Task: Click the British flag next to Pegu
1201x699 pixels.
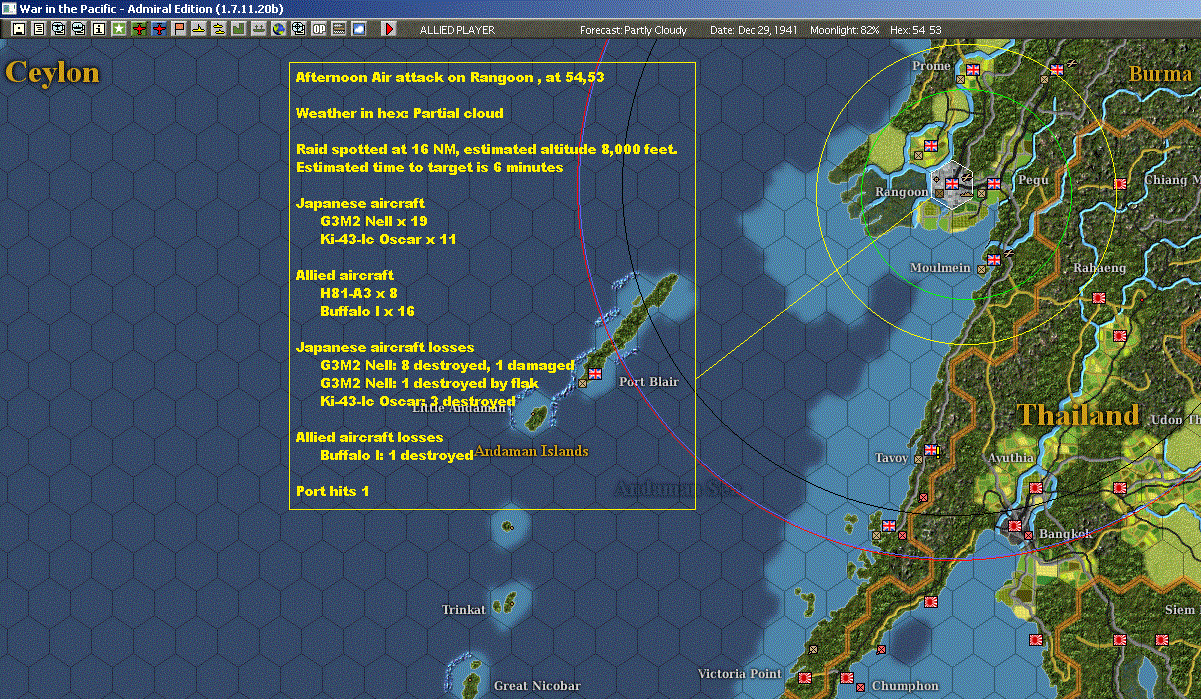Action: coord(994,184)
